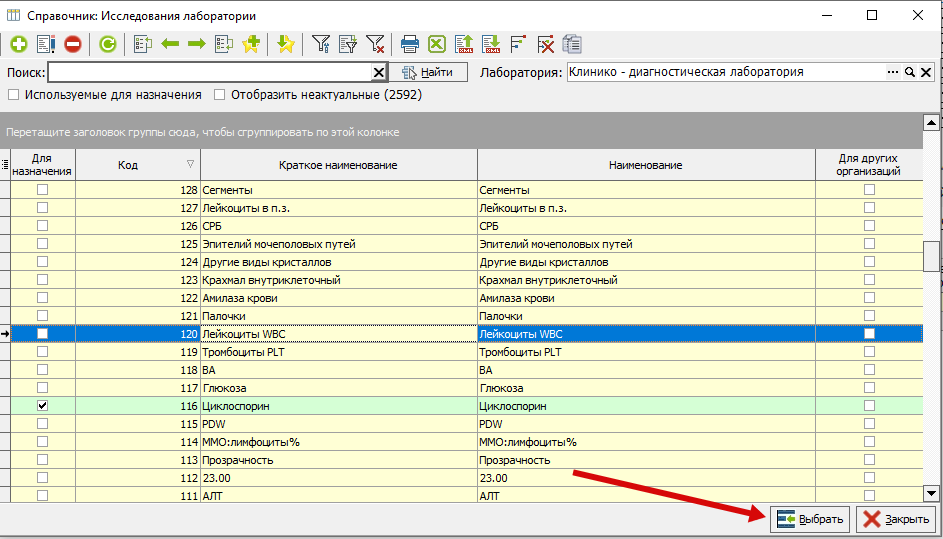
Task: Open filter settings funnel icon
Action: [x=321, y=44]
